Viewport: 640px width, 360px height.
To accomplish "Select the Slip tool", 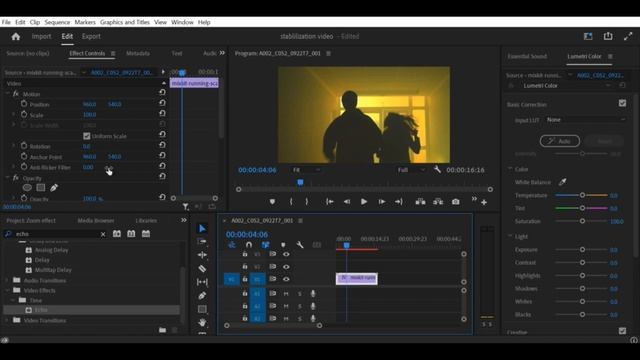I will (x=202, y=282).
